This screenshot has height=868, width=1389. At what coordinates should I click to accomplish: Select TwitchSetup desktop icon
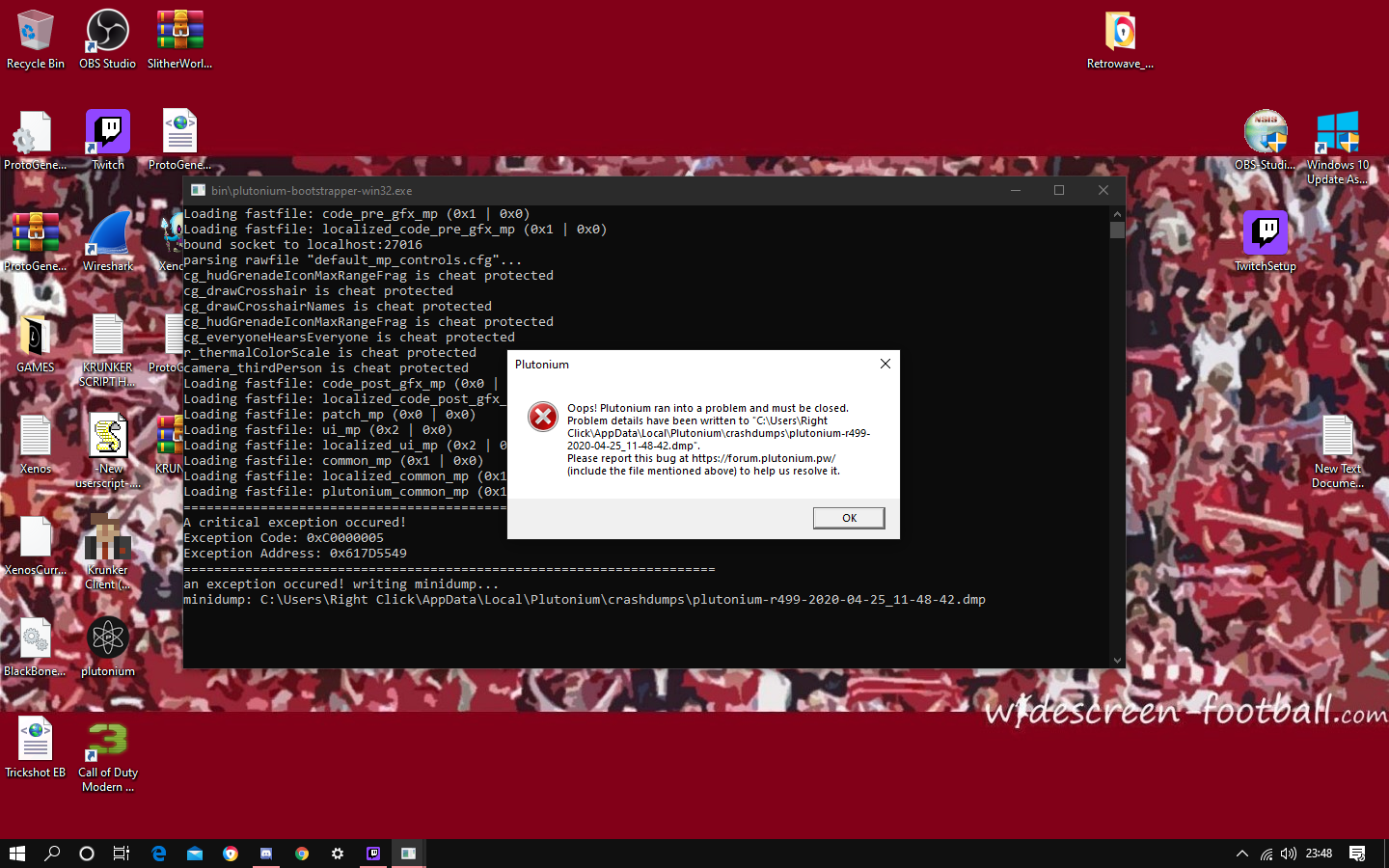click(1266, 242)
